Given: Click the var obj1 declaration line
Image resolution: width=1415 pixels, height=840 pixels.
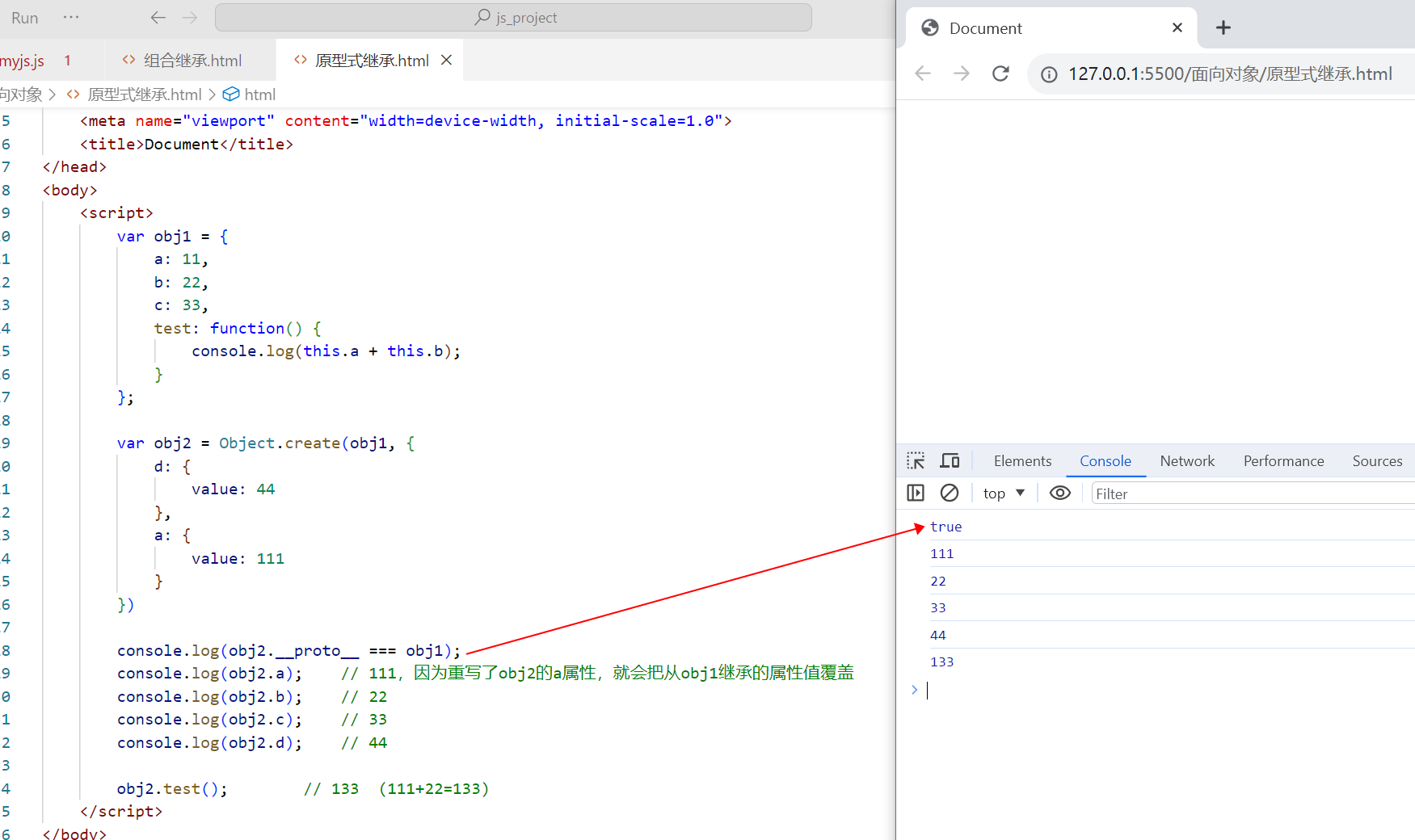Looking at the screenshot, I should [x=173, y=237].
